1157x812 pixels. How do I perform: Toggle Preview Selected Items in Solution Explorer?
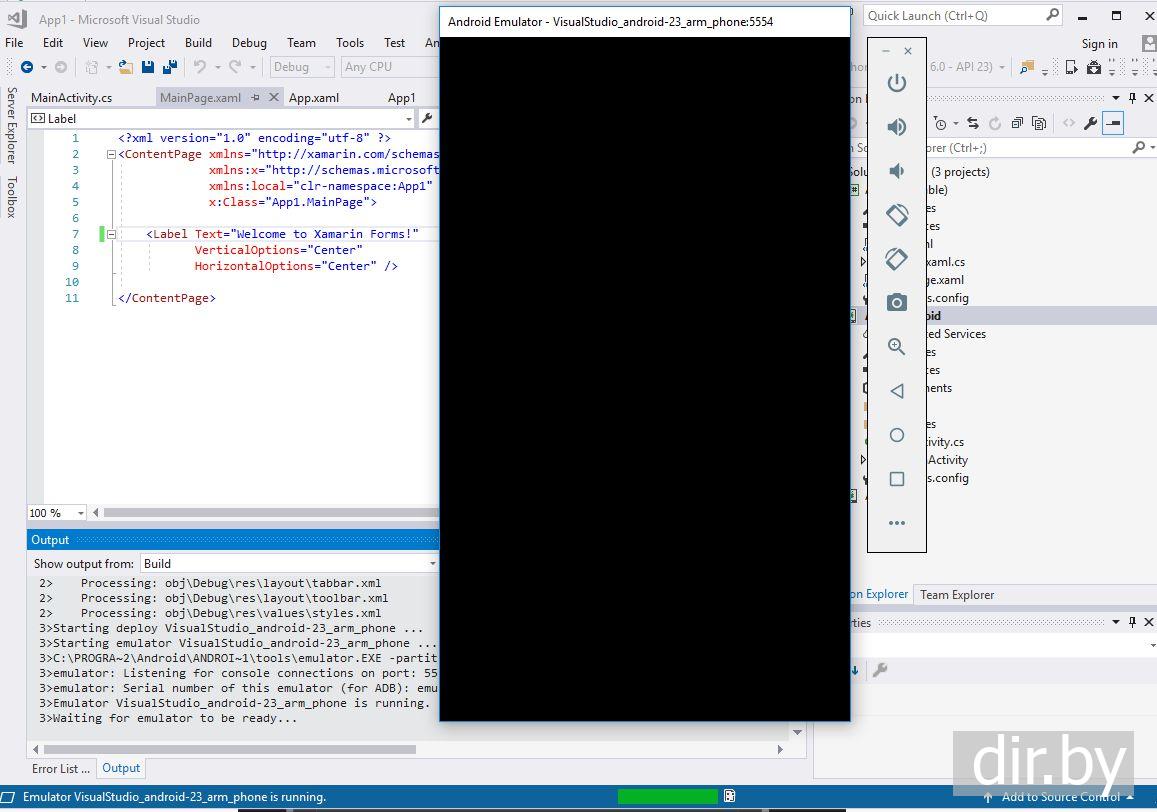point(1112,123)
